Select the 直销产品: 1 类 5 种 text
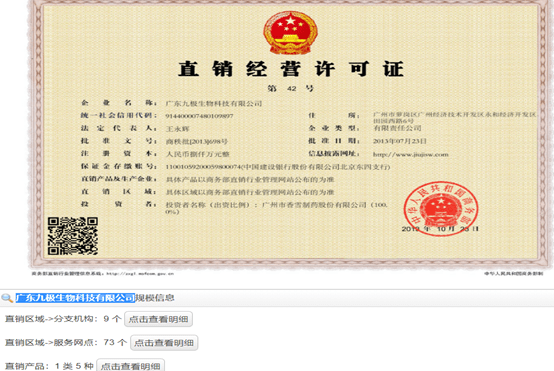 [x=49, y=366]
